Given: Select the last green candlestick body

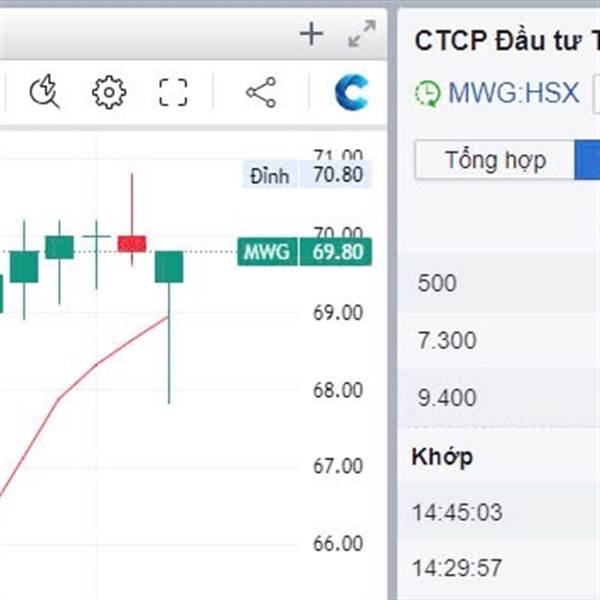Looking at the screenshot, I should pyautogui.click(x=169, y=267).
